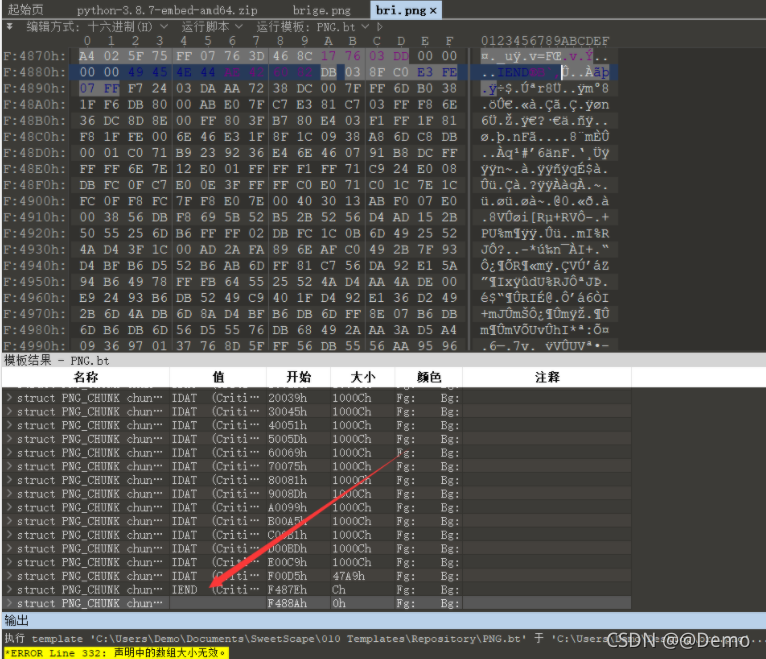
Task: Sort by the 开始 column header
Action: [x=298, y=377]
